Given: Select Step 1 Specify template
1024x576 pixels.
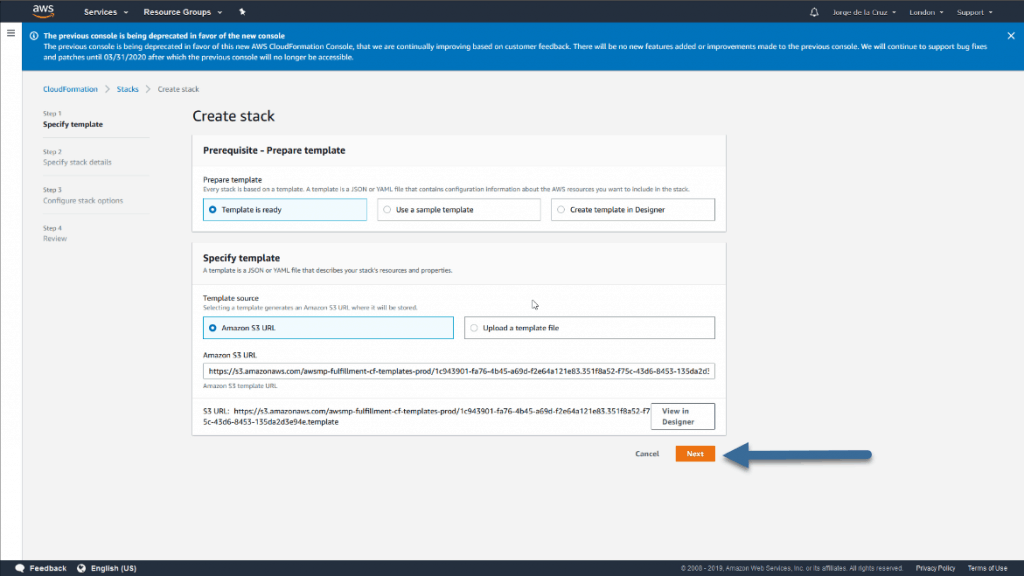Looking at the screenshot, I should 72,119.
